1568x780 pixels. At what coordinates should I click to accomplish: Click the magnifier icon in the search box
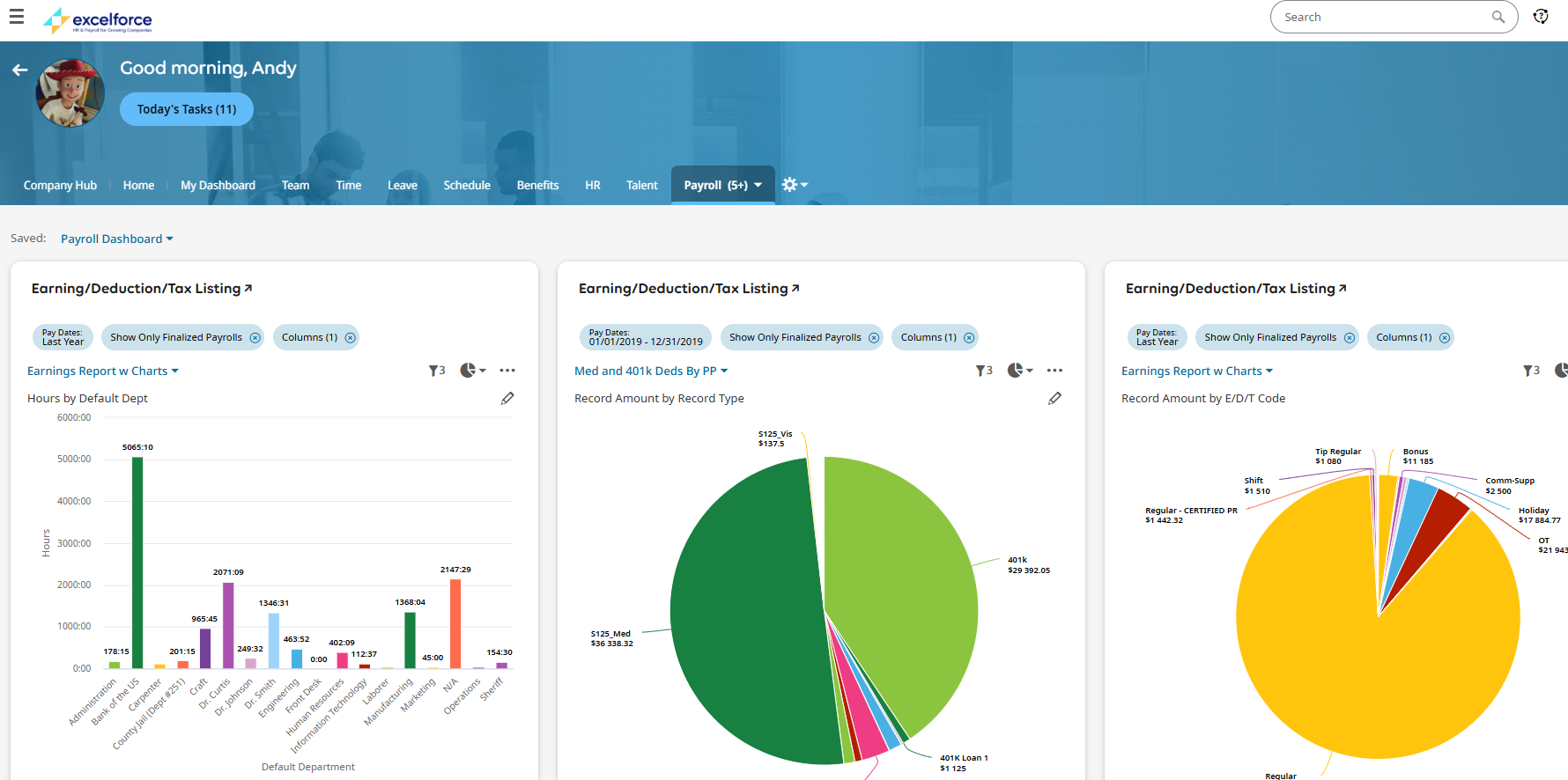tap(1498, 17)
